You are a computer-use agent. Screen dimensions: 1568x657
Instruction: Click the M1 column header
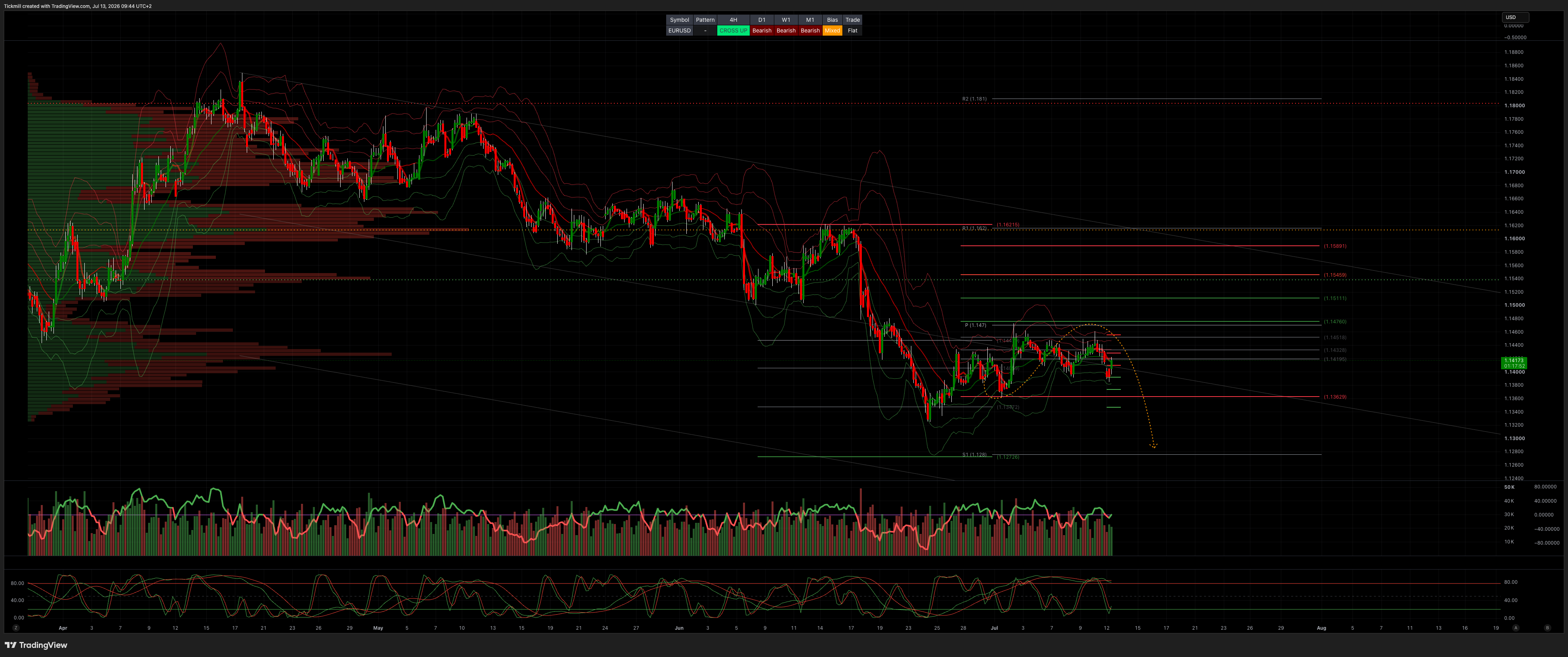[x=810, y=20]
